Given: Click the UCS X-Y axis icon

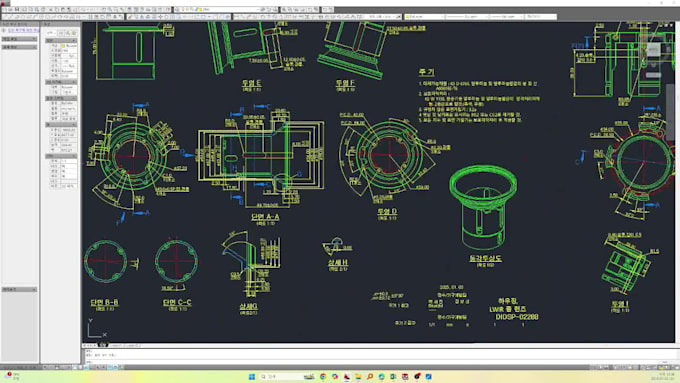Looking at the screenshot, I should pyautogui.click(x=97, y=328).
